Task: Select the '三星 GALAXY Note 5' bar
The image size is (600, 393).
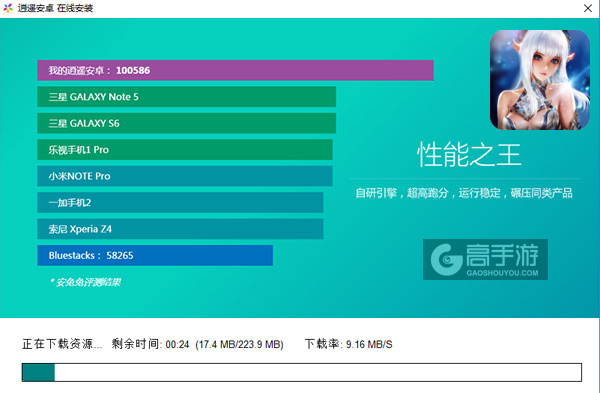Action: coord(186,97)
